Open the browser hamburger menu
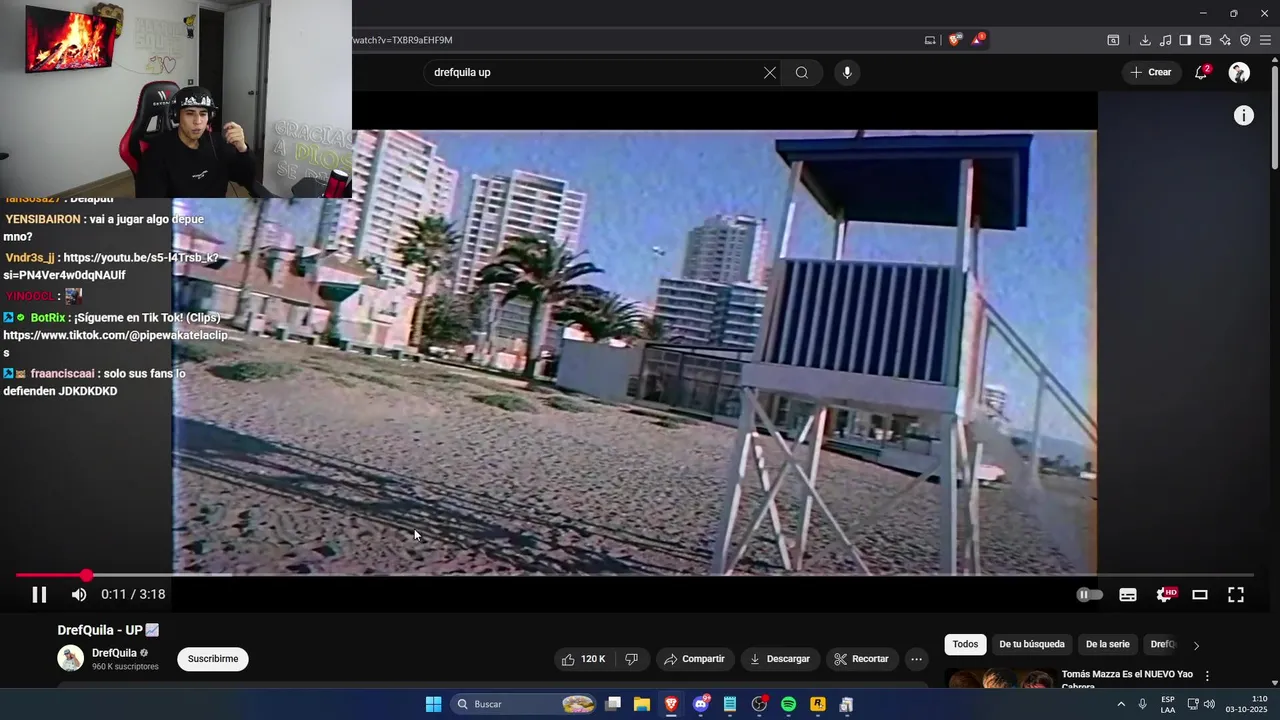The width and height of the screenshot is (1280, 720). pyautogui.click(x=1266, y=40)
